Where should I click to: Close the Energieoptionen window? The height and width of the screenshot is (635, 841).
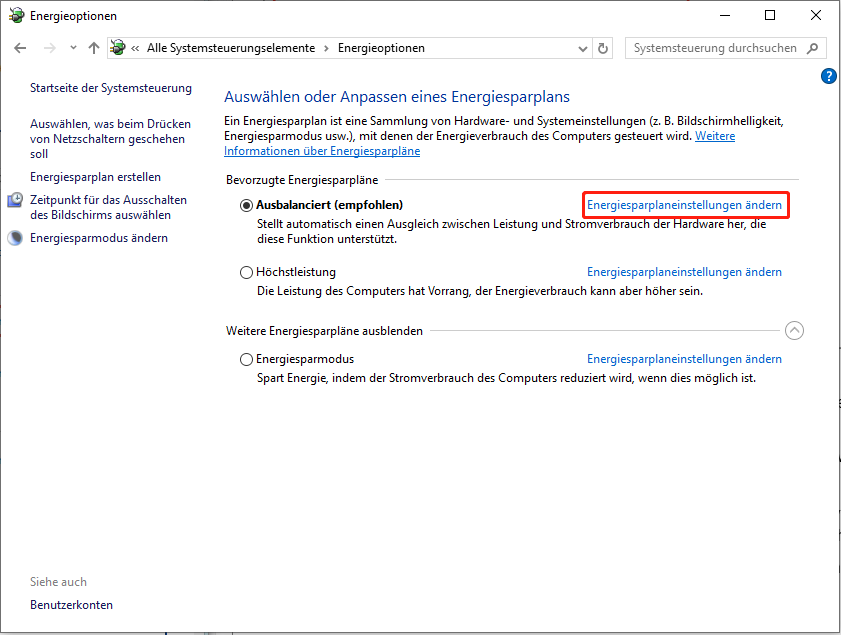point(816,16)
